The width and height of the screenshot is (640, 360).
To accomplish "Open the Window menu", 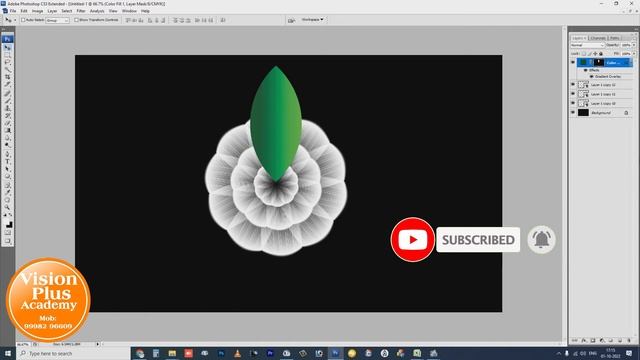I will (129, 11).
